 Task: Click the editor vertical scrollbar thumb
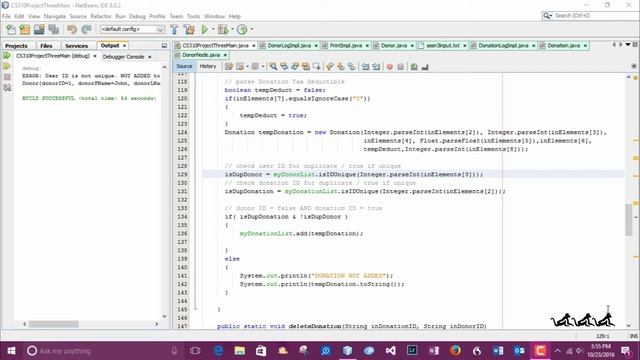[x=629, y=219]
